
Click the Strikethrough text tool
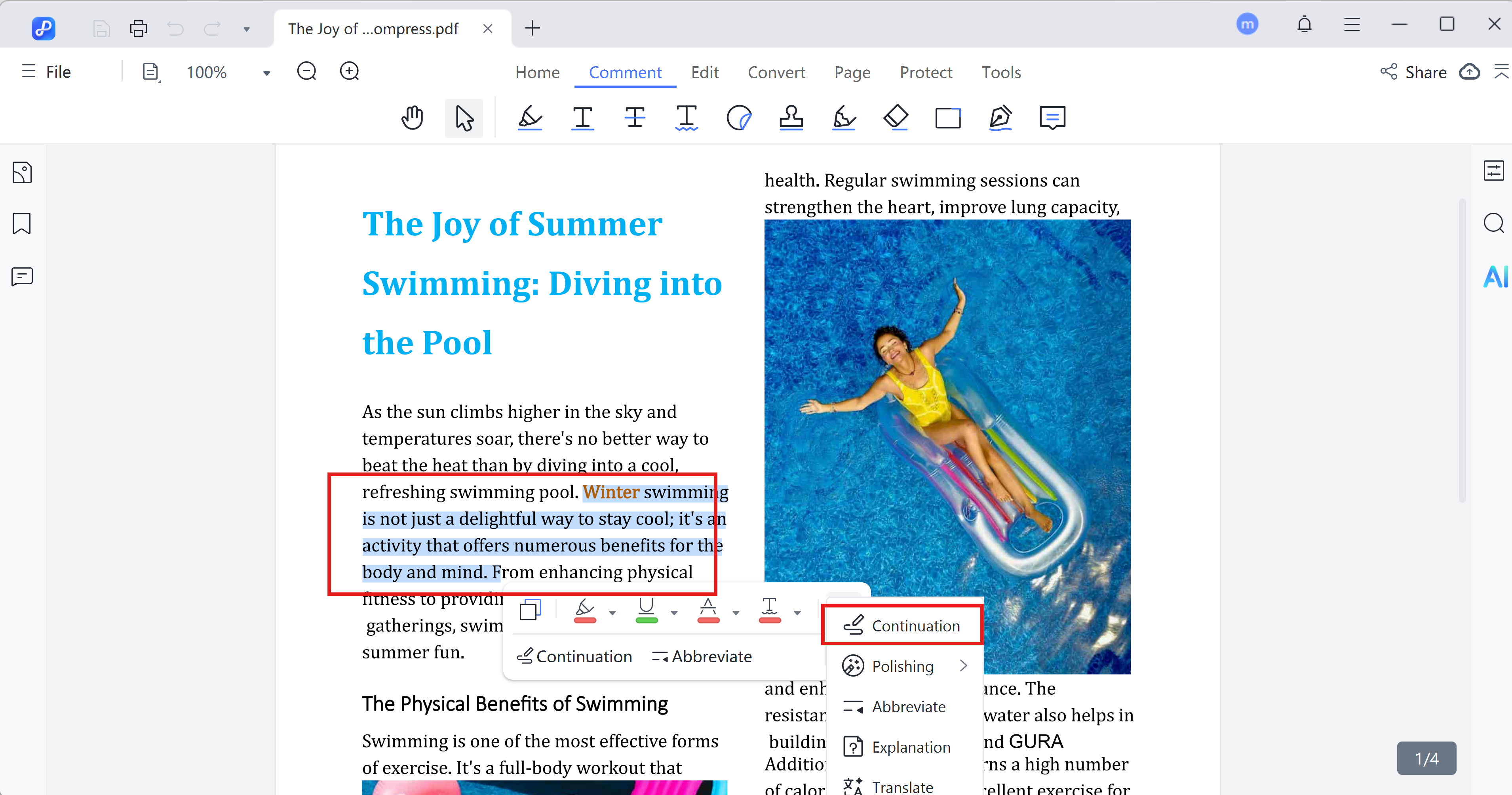coord(635,118)
